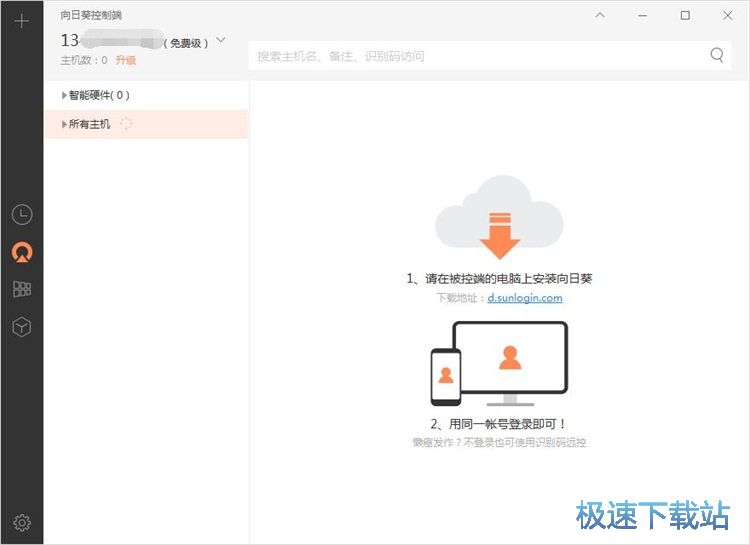Click the cloud download illustration

point(499,217)
